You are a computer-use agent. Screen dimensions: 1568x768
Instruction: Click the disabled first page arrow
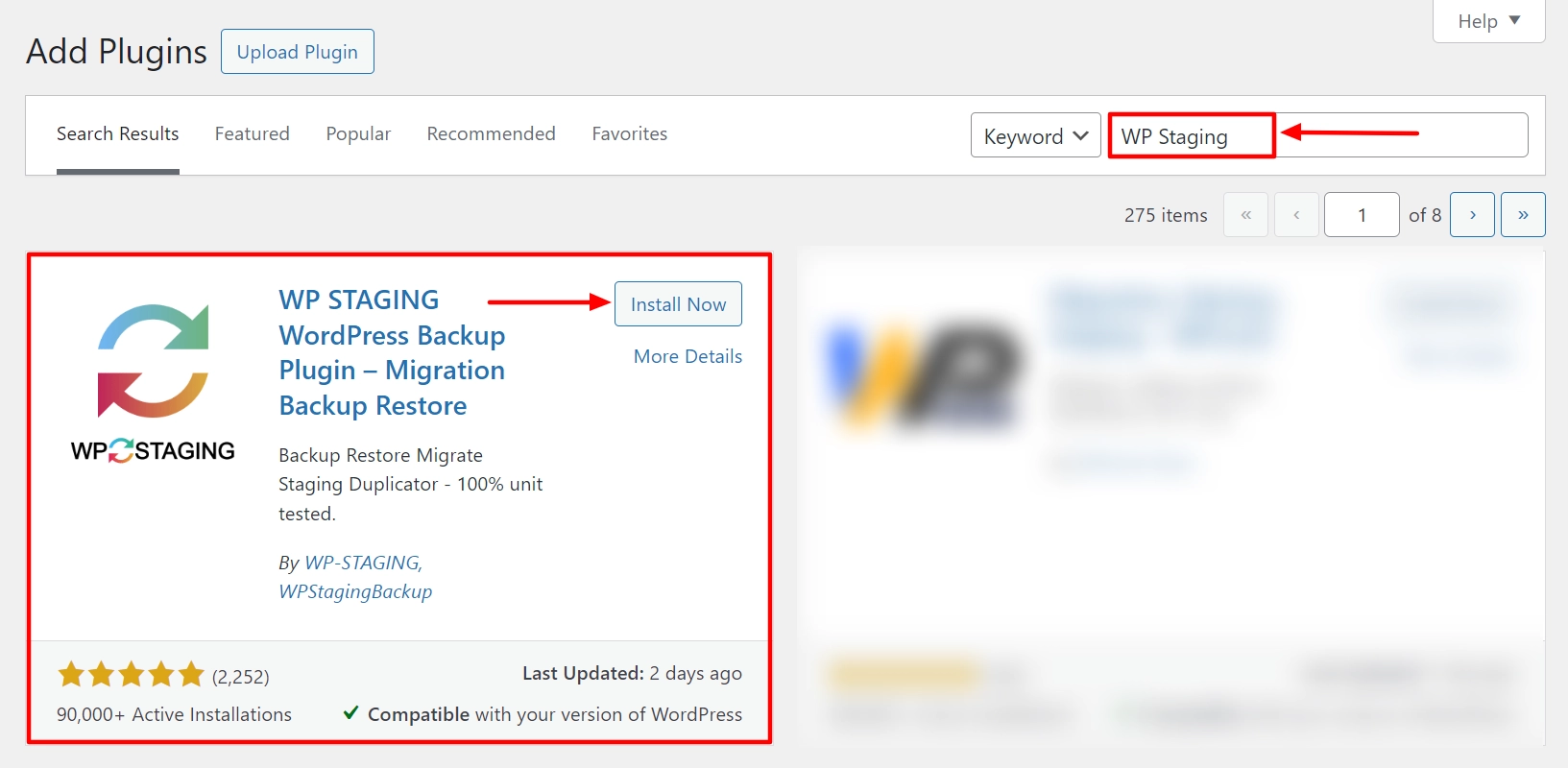coord(1245,214)
